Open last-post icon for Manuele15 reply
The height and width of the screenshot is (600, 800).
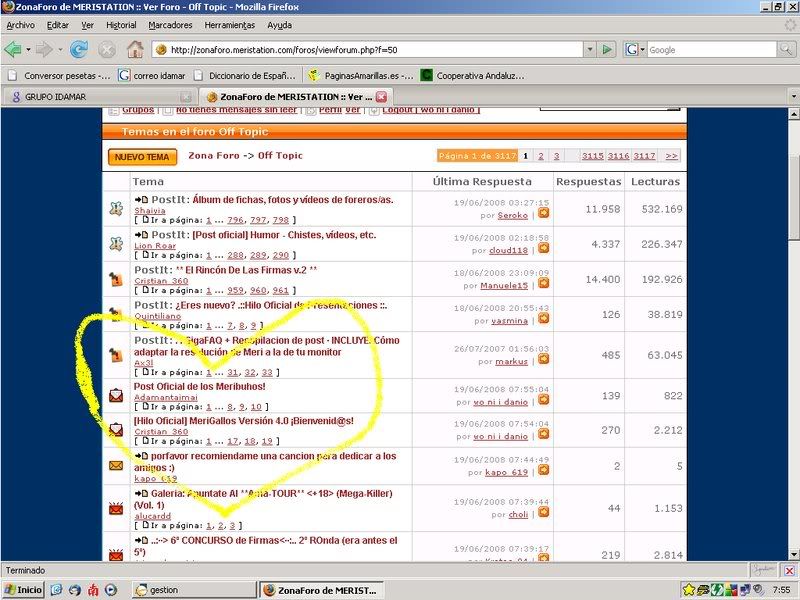click(x=543, y=283)
